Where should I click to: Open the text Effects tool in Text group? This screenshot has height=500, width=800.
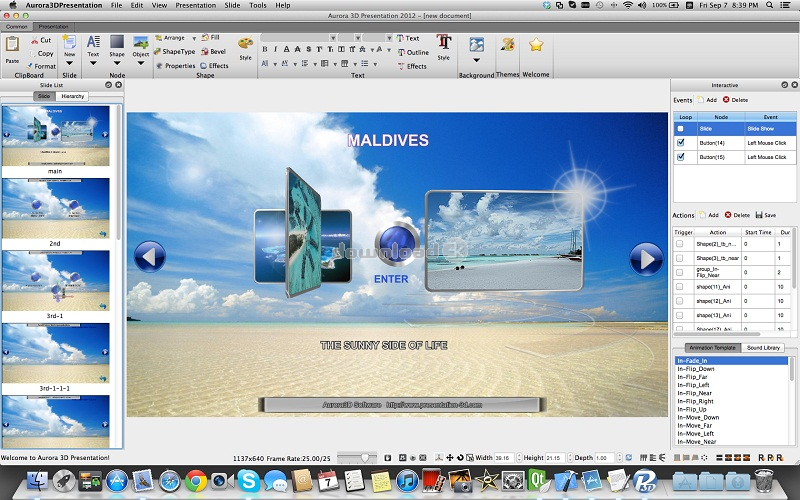tap(412, 66)
